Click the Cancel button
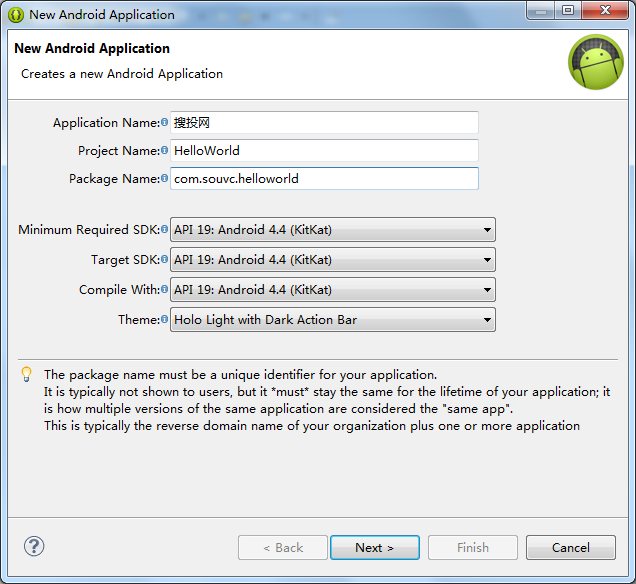 [x=571, y=548]
